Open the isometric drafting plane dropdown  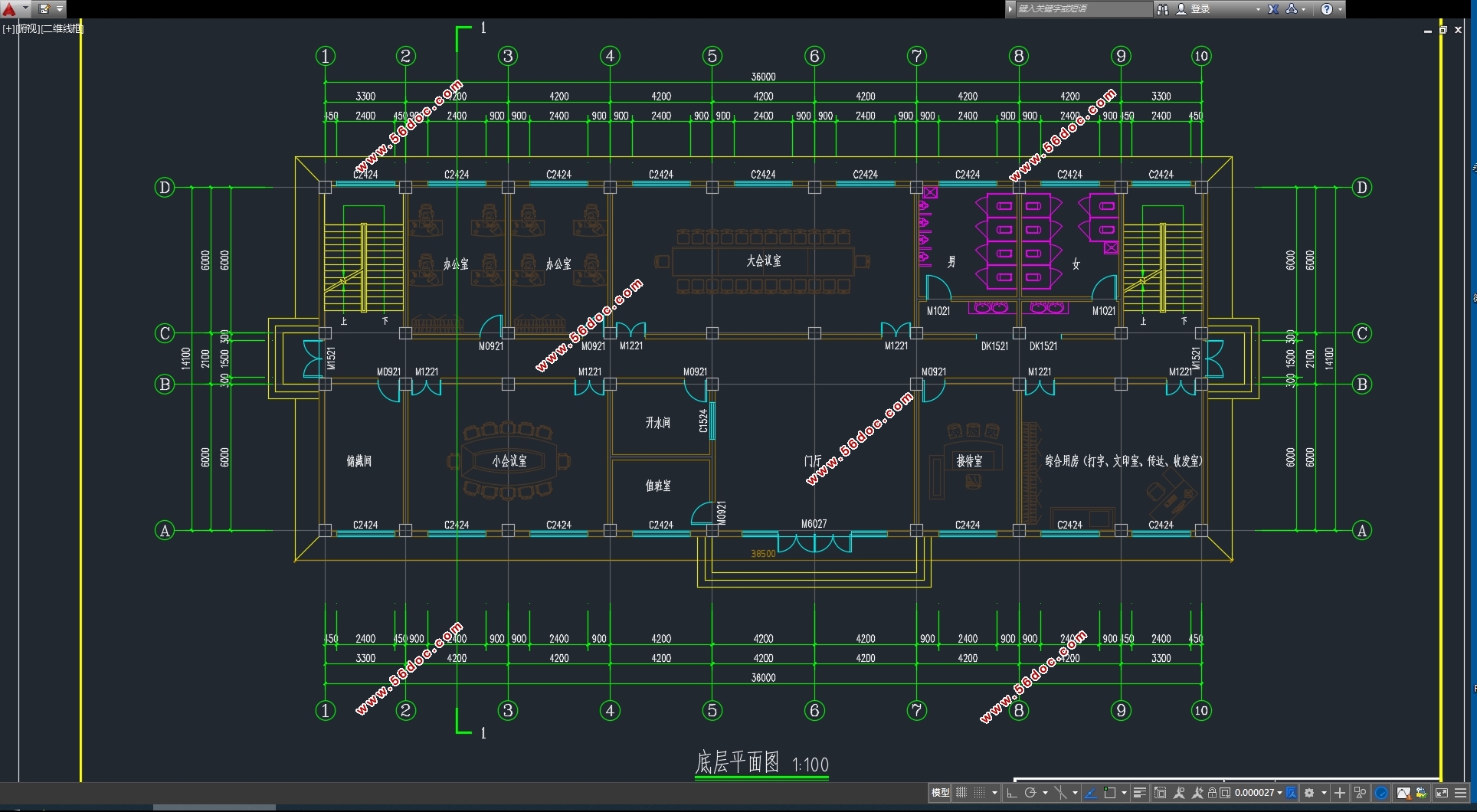pos(1075,793)
